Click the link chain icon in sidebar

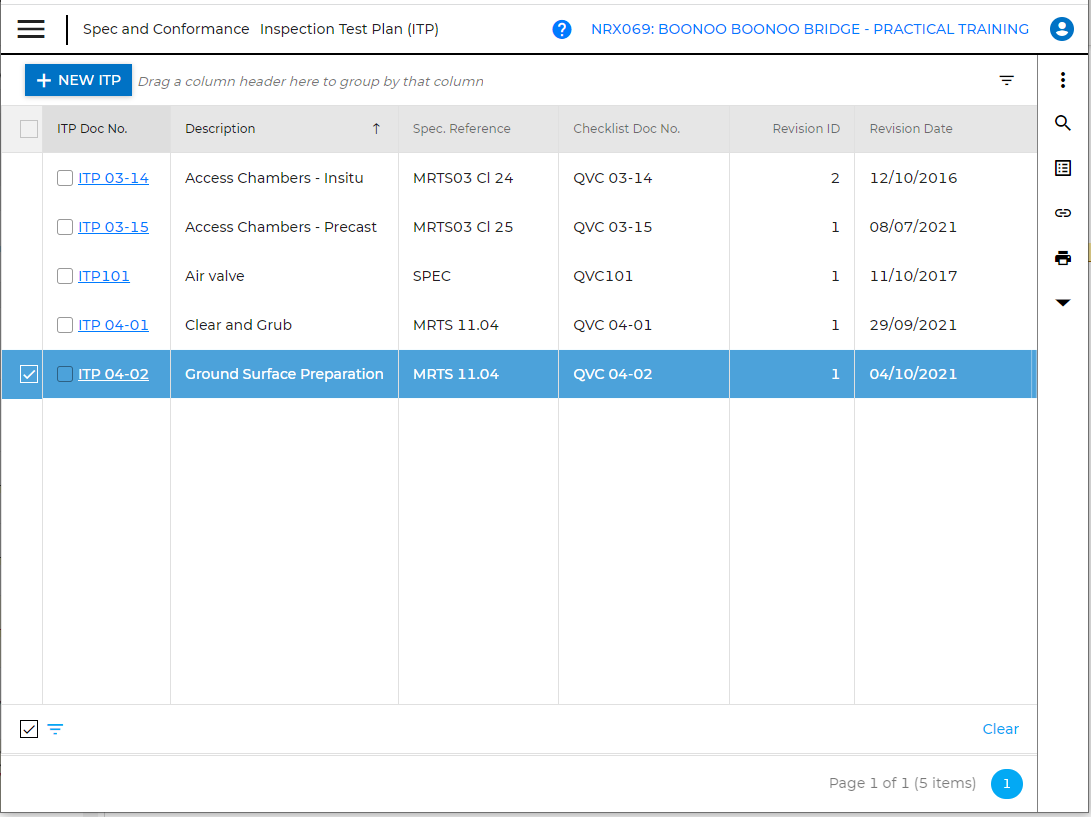(x=1063, y=213)
